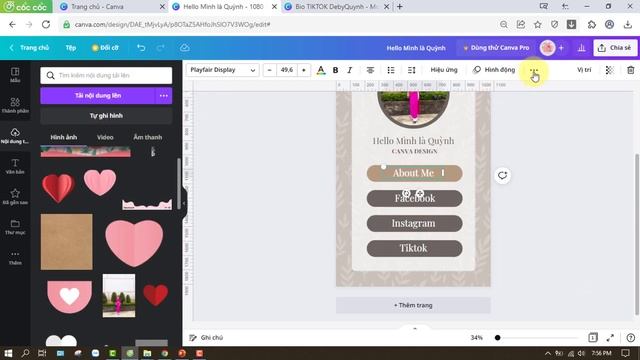Add a collaborator with the plus icon
The width and height of the screenshot is (640, 360).
pyautogui.click(x=561, y=48)
